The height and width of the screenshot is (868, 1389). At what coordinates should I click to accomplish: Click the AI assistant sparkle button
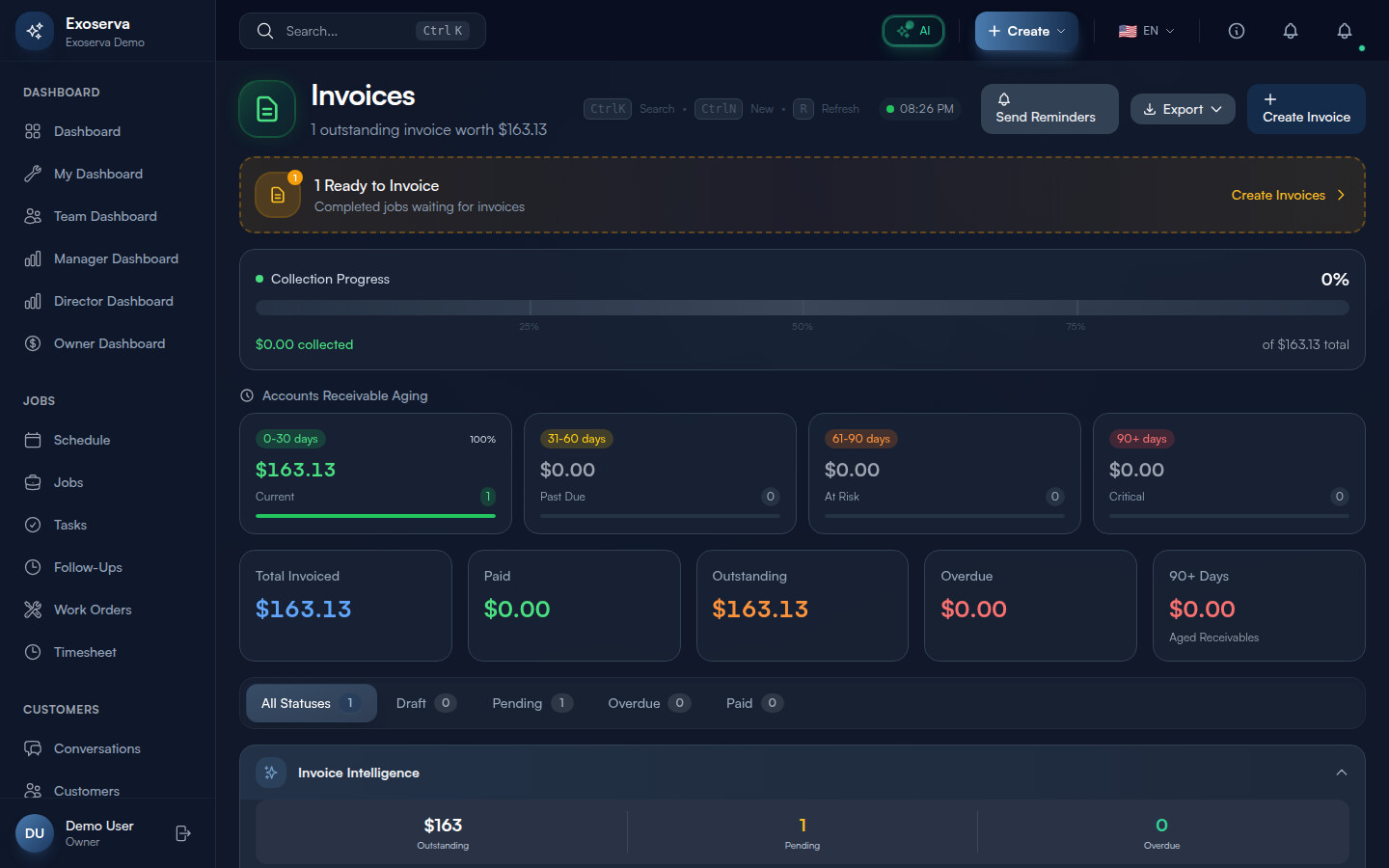click(x=912, y=31)
